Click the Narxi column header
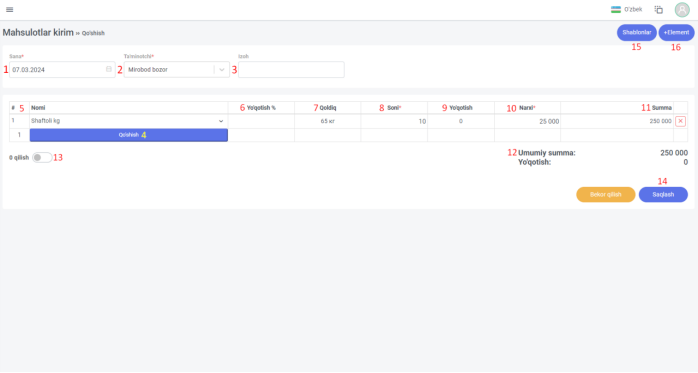The width and height of the screenshot is (698, 373). 527,108
